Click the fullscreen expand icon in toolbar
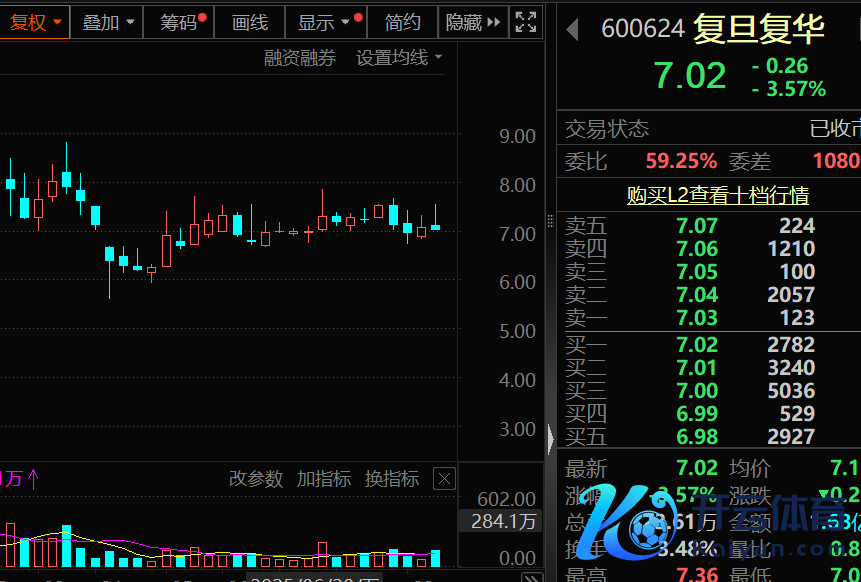 click(x=525, y=22)
